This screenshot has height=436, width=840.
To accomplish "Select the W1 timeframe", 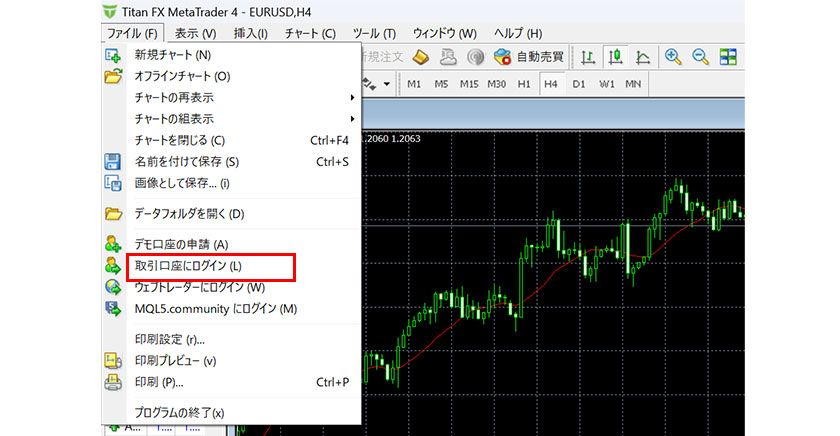I will tap(606, 84).
